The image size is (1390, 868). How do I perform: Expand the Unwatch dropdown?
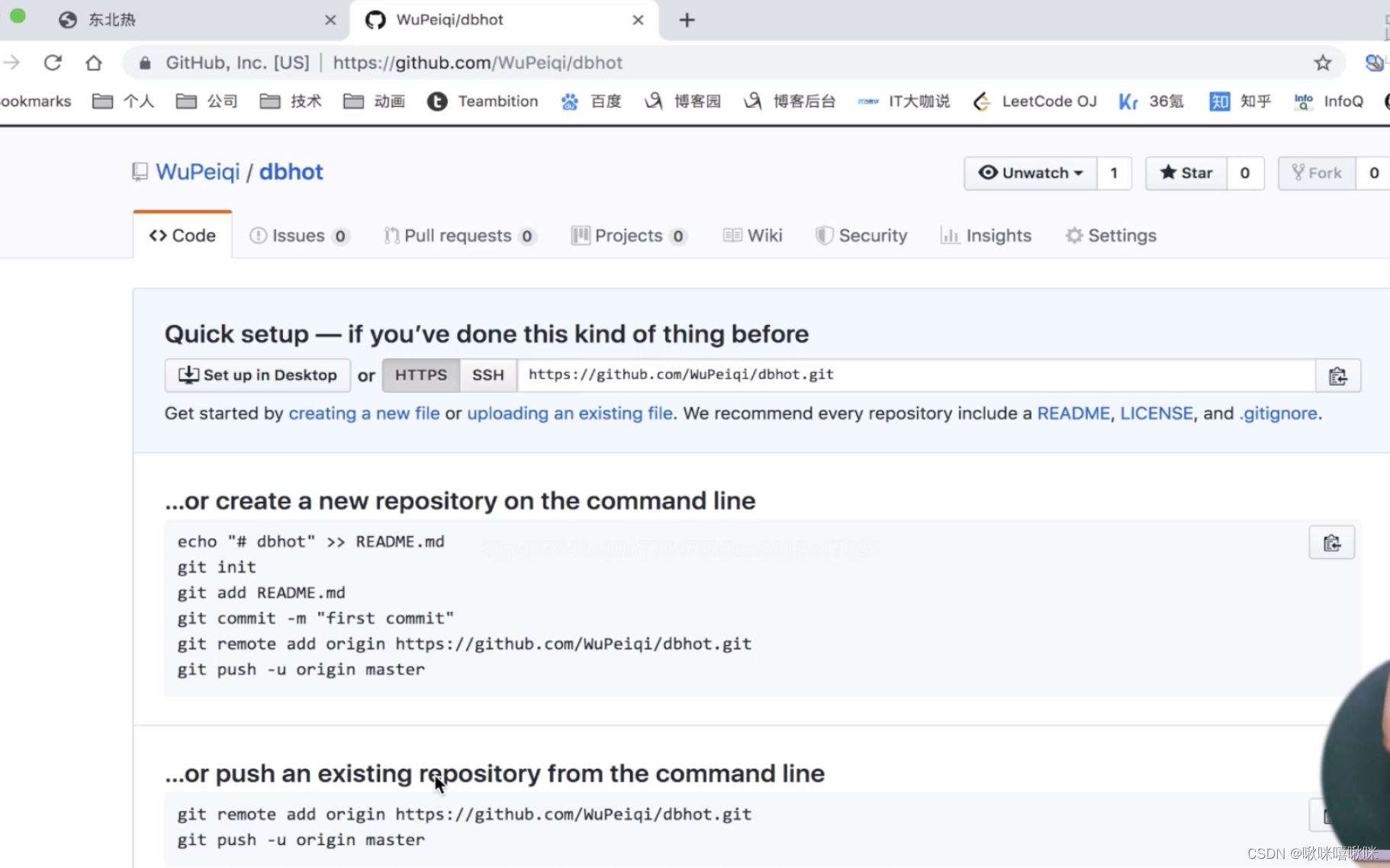[1031, 173]
